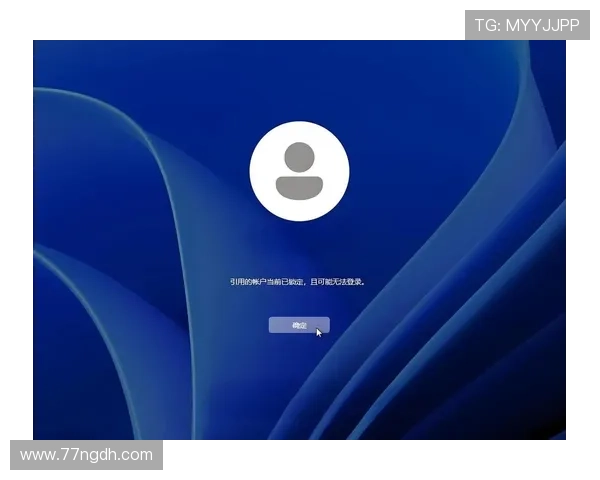Click the mouse pointer arrow beside 确定
This screenshot has height=480, width=600.
click(319, 332)
